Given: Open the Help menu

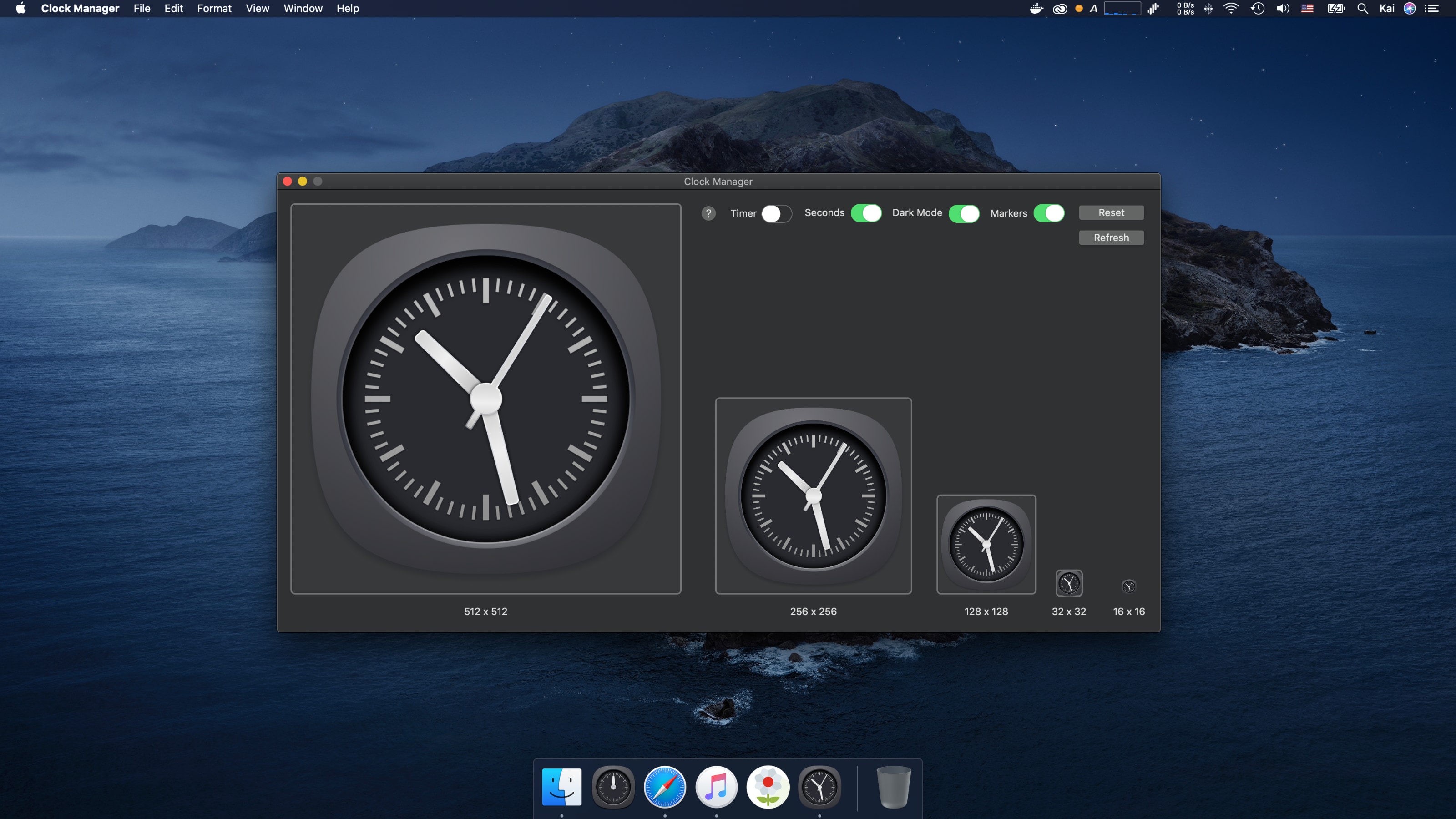Looking at the screenshot, I should click(x=348, y=9).
